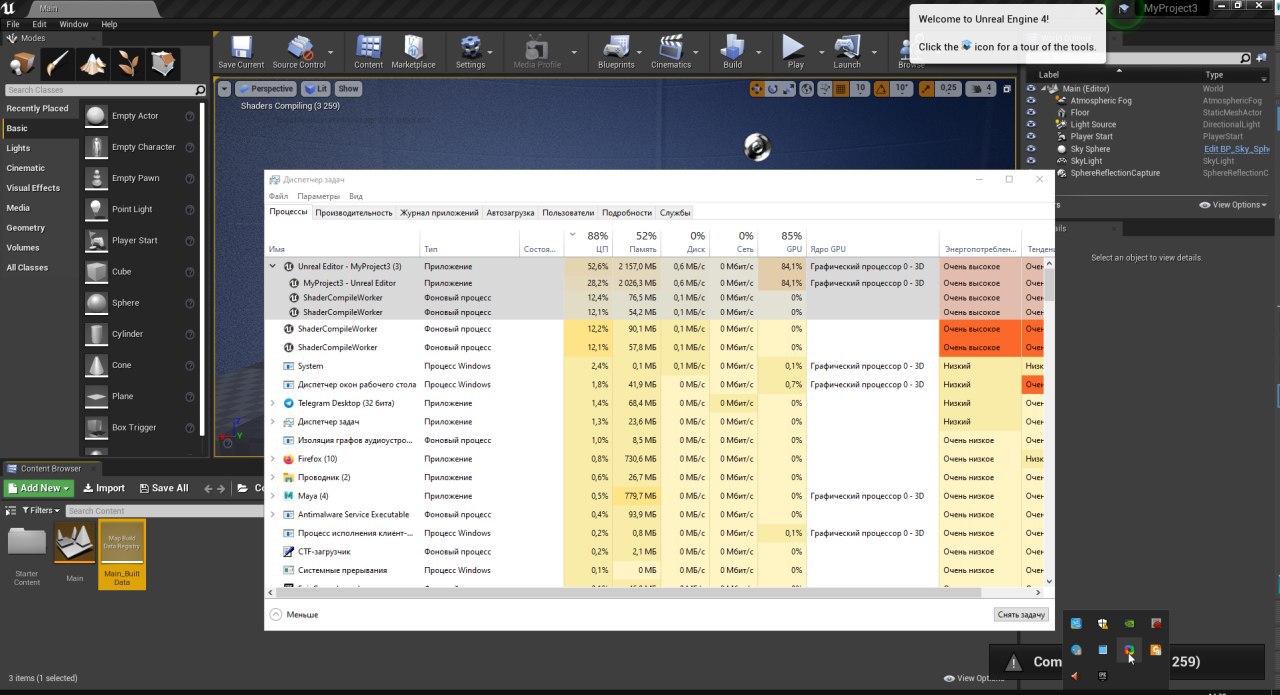Click Save Current in Unreal toolbar

(x=241, y=52)
